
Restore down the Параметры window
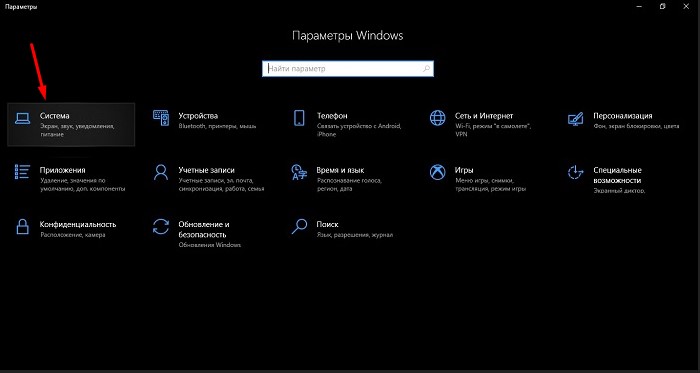click(662, 6)
